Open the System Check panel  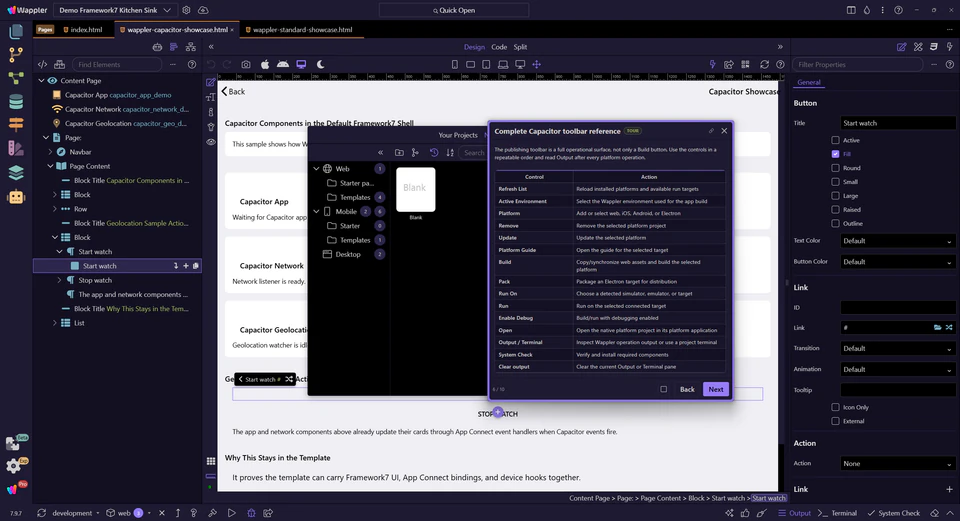[x=893, y=513]
